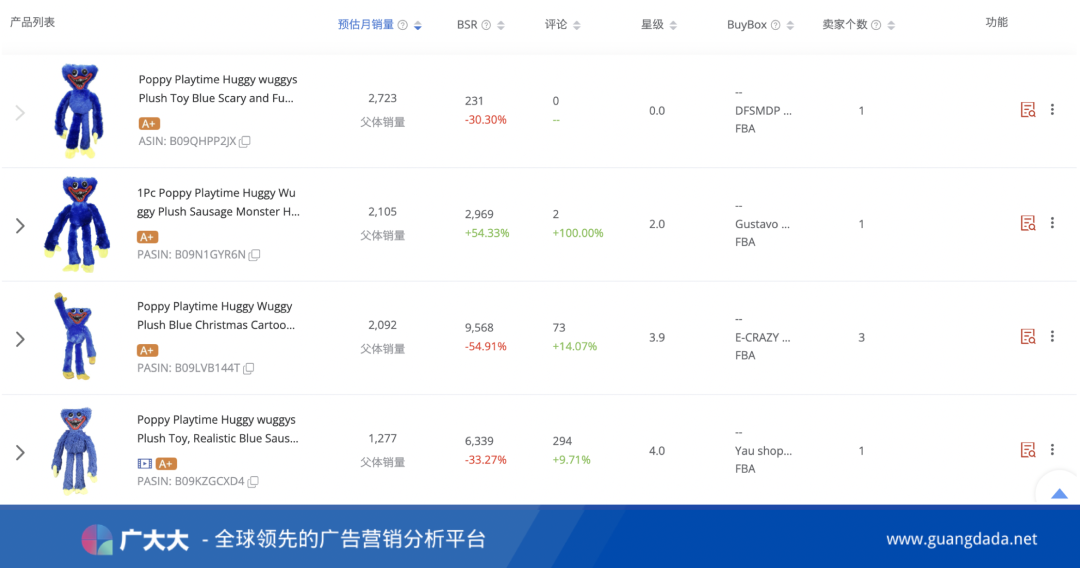Sort by 卖家个数 arrows
The width and height of the screenshot is (1080, 568).
point(891,25)
